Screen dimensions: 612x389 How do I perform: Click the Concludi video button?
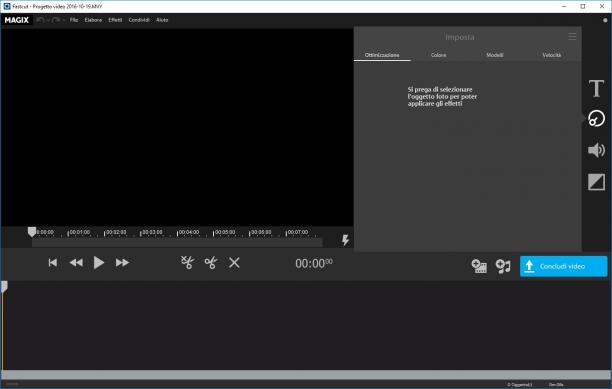(x=564, y=266)
